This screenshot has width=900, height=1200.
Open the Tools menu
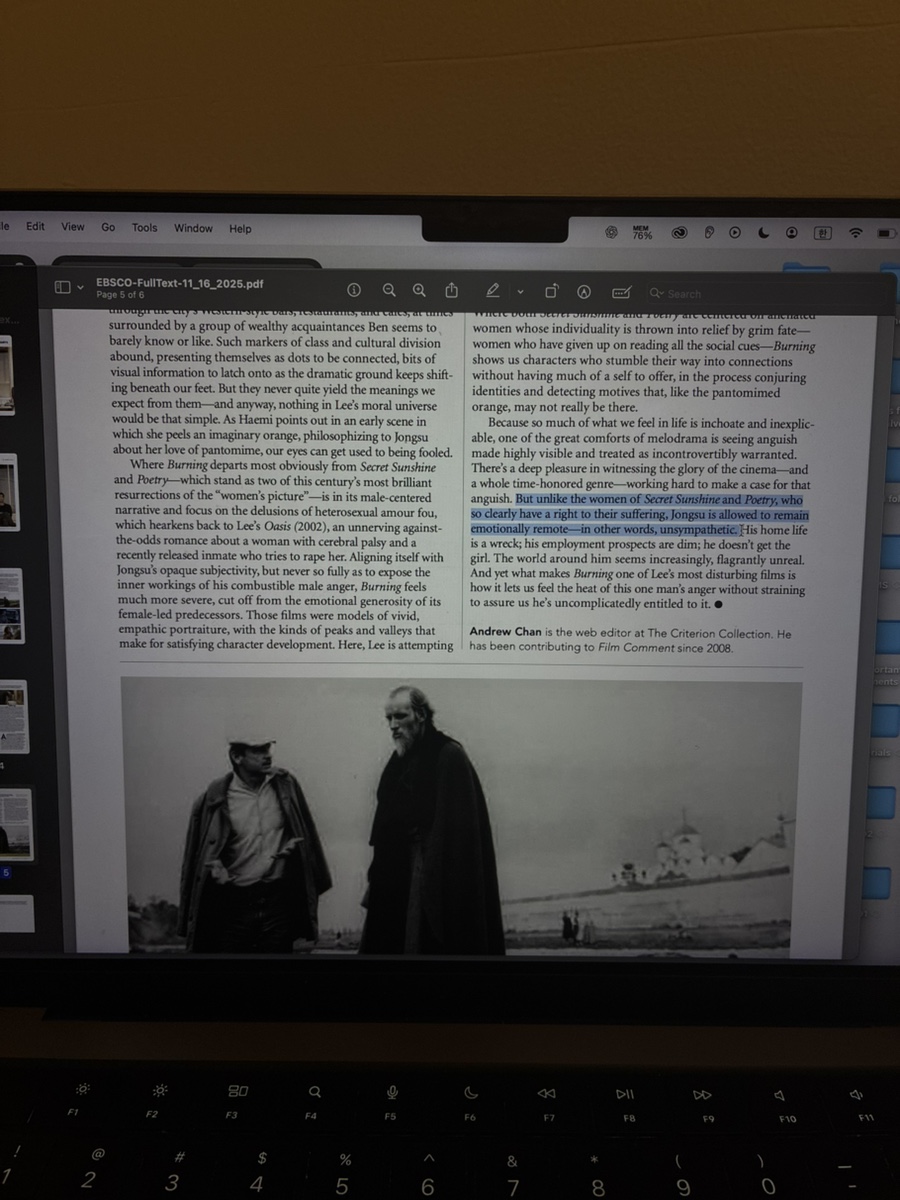click(x=145, y=228)
